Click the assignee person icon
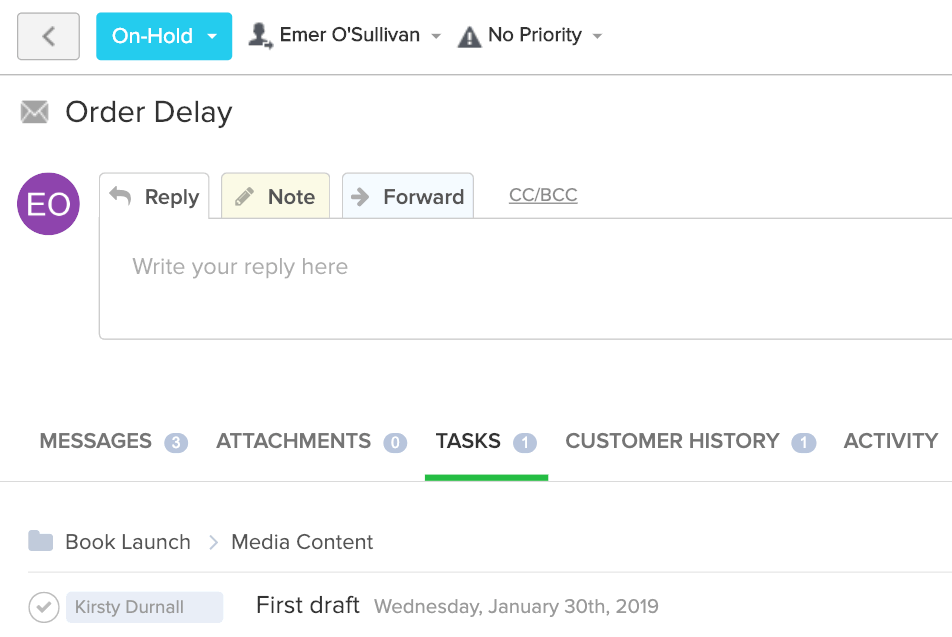This screenshot has height=637, width=952. coord(260,36)
